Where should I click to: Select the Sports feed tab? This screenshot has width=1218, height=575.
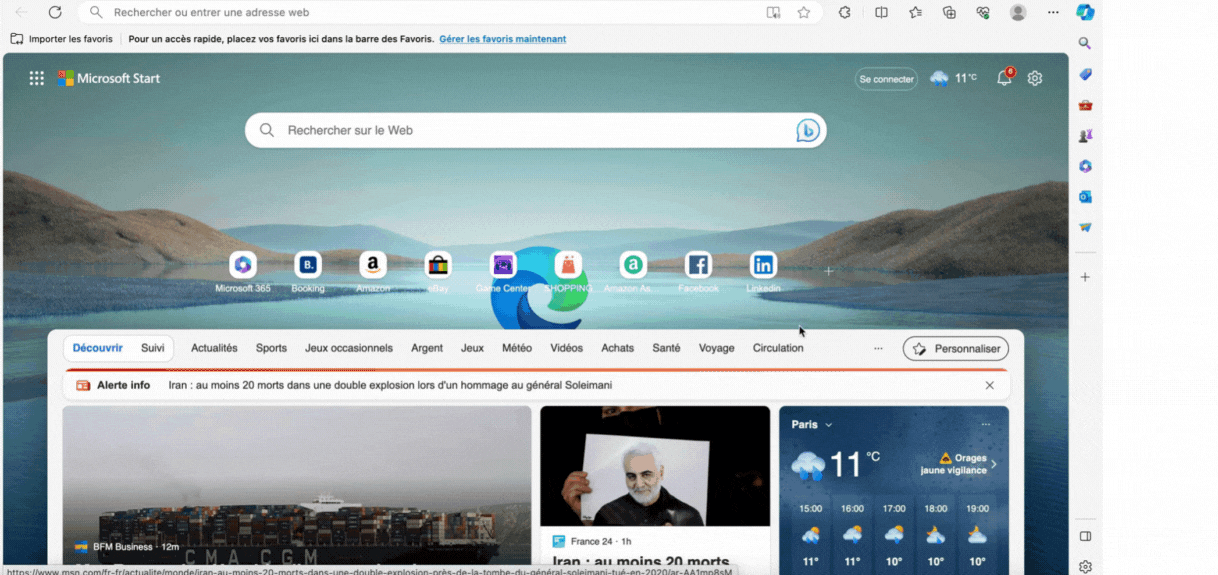(x=271, y=348)
